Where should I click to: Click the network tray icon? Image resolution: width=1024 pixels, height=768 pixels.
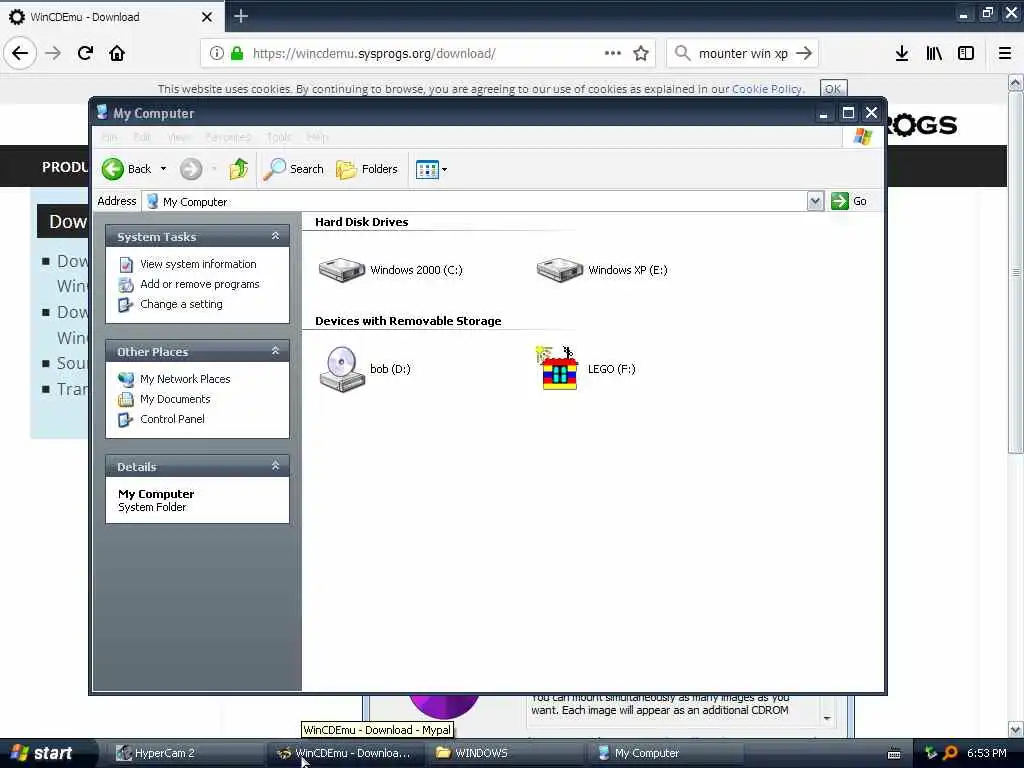coord(931,753)
